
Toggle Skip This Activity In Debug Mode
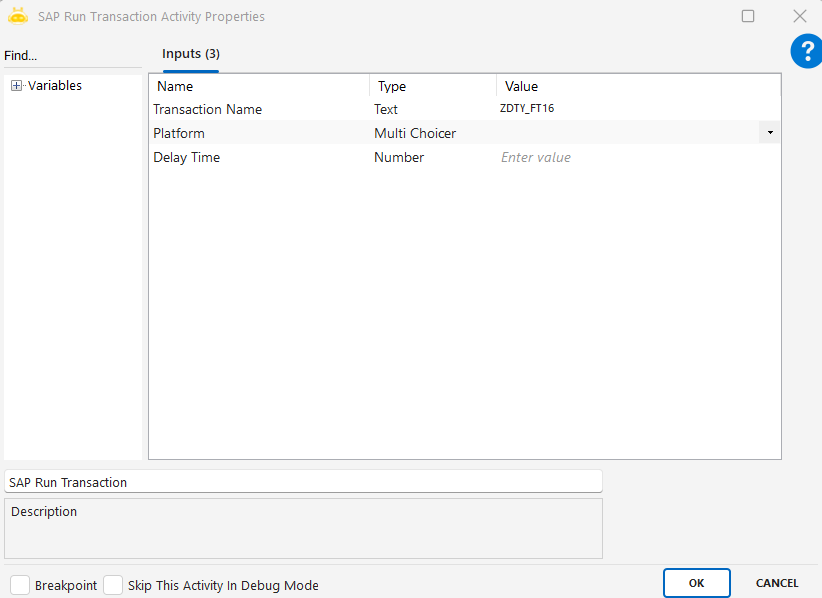(113, 585)
